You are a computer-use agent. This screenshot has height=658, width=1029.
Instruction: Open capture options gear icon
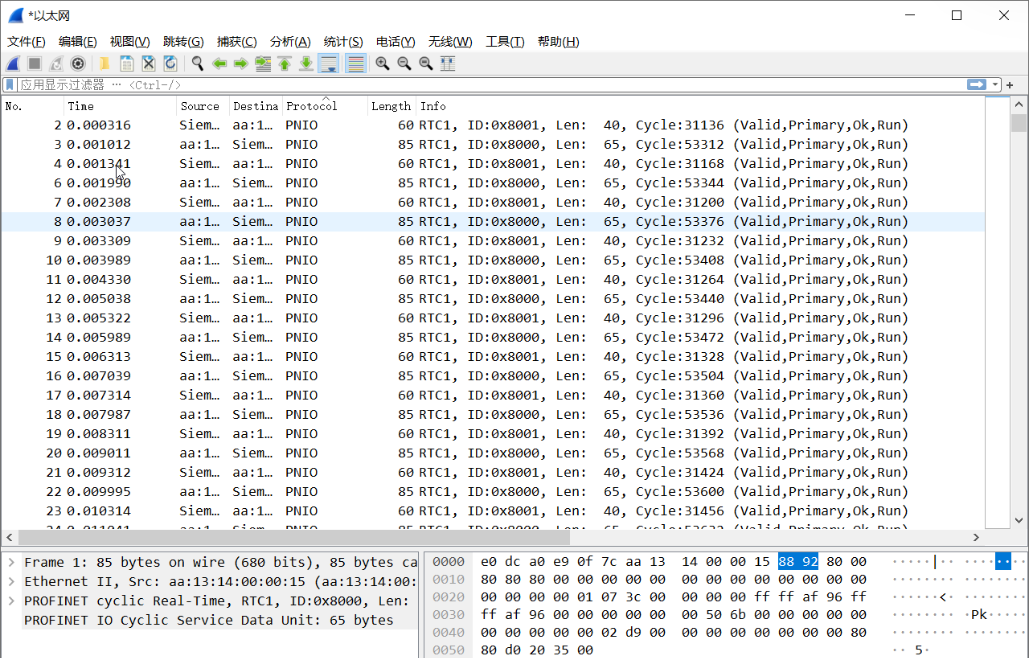coord(78,64)
